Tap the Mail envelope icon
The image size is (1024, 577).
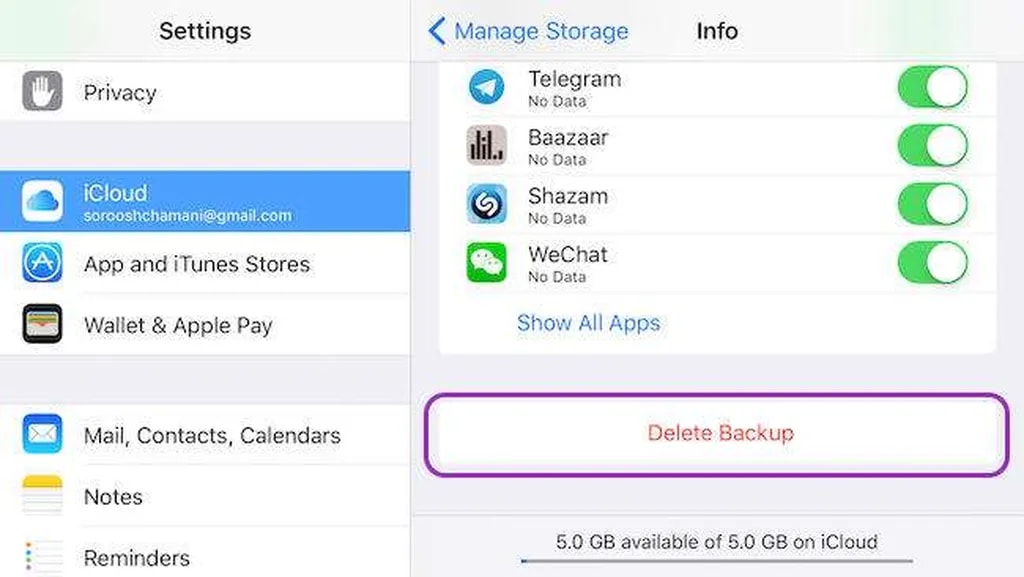point(42,435)
